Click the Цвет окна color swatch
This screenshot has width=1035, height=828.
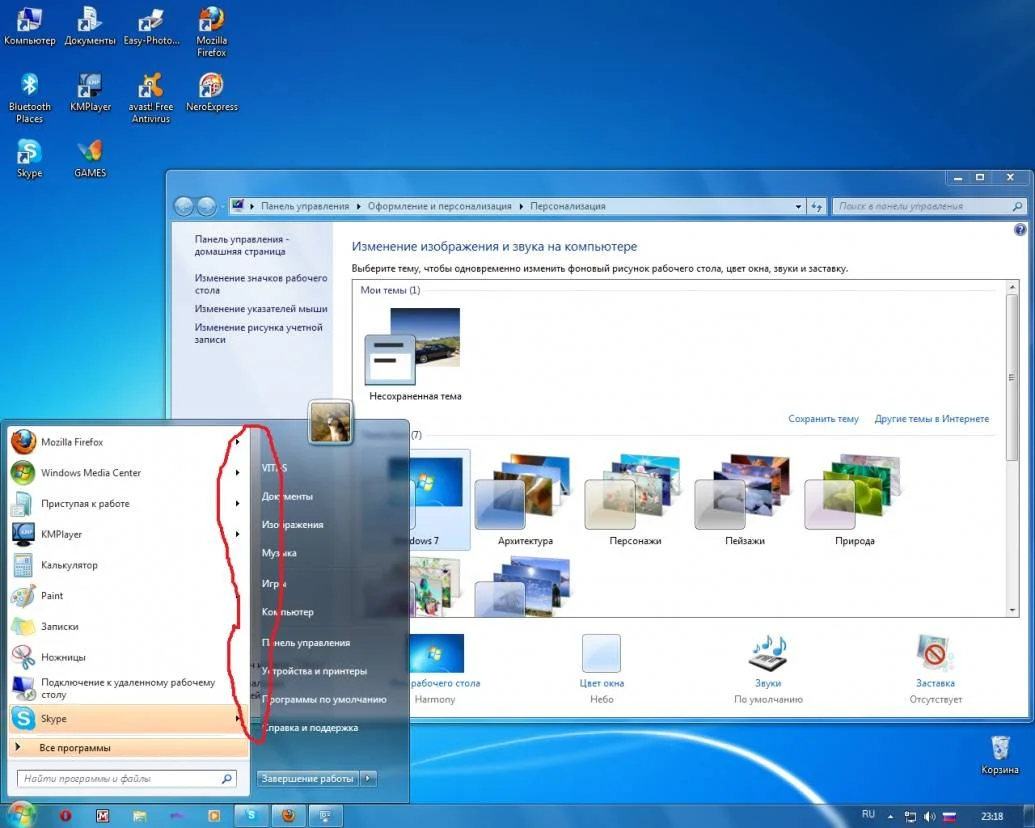[601, 655]
